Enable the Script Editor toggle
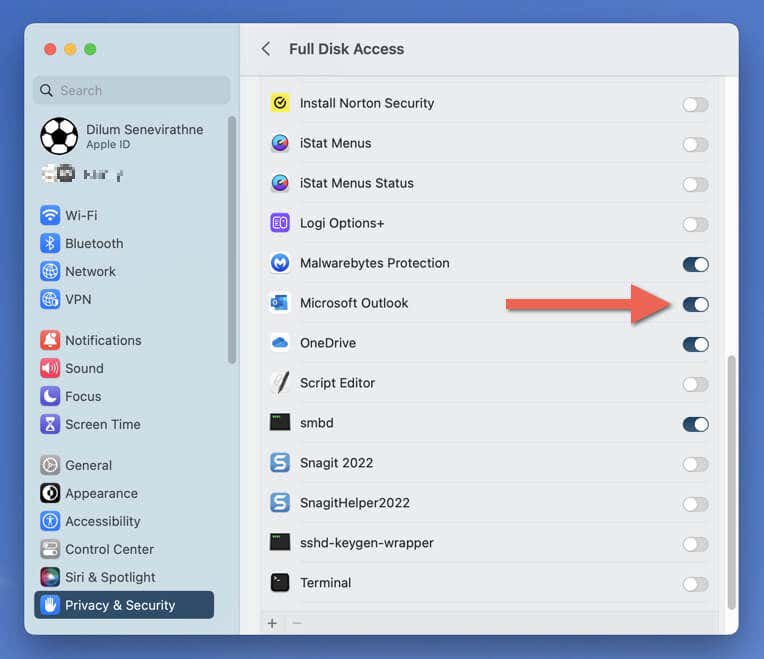Image resolution: width=764 pixels, height=659 pixels. pyautogui.click(x=695, y=384)
